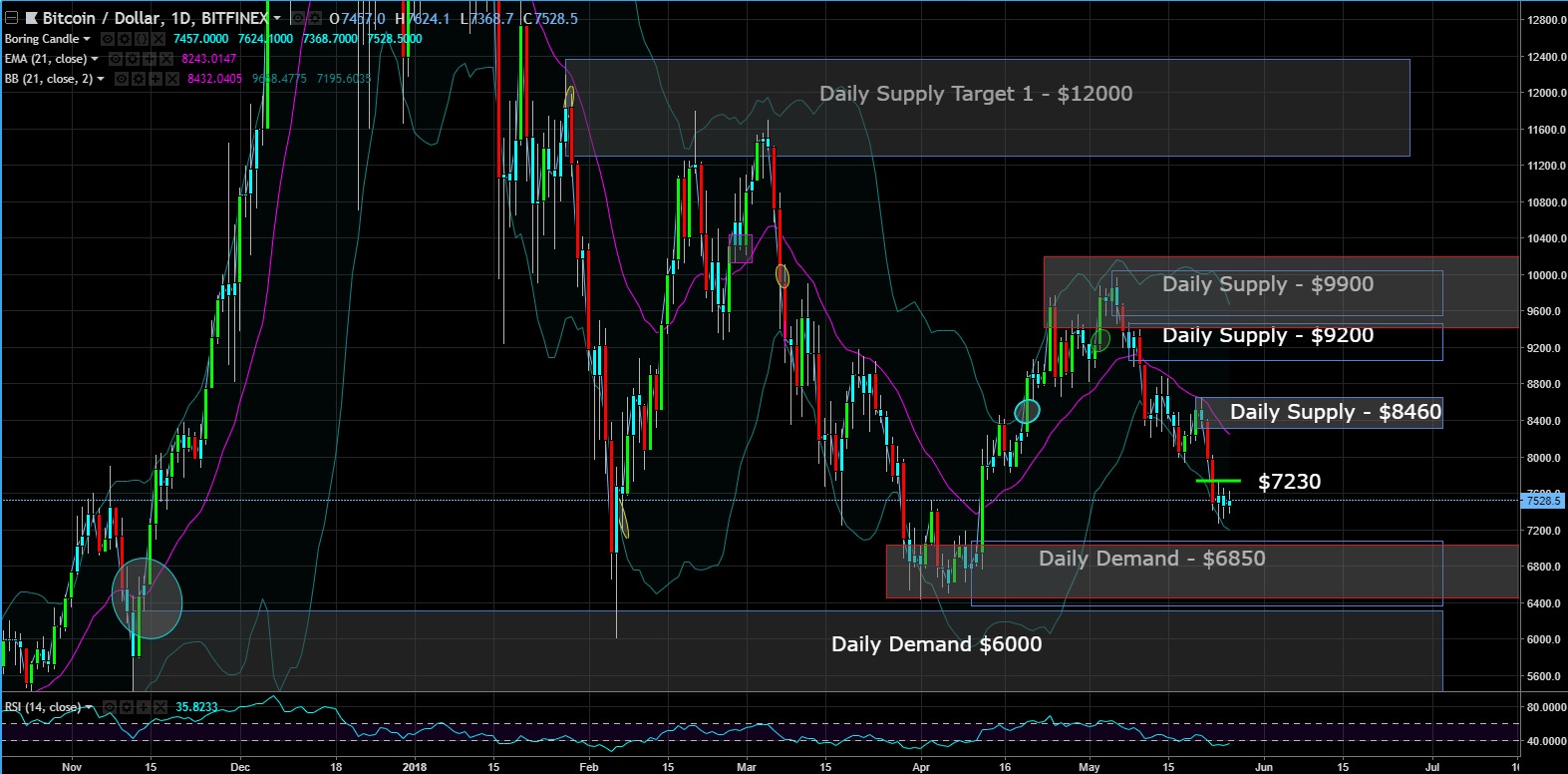Screen dimensions: 1568x774
Task: Open settings gear for Bitcoin / Dollar symbol
Action: 314,19
